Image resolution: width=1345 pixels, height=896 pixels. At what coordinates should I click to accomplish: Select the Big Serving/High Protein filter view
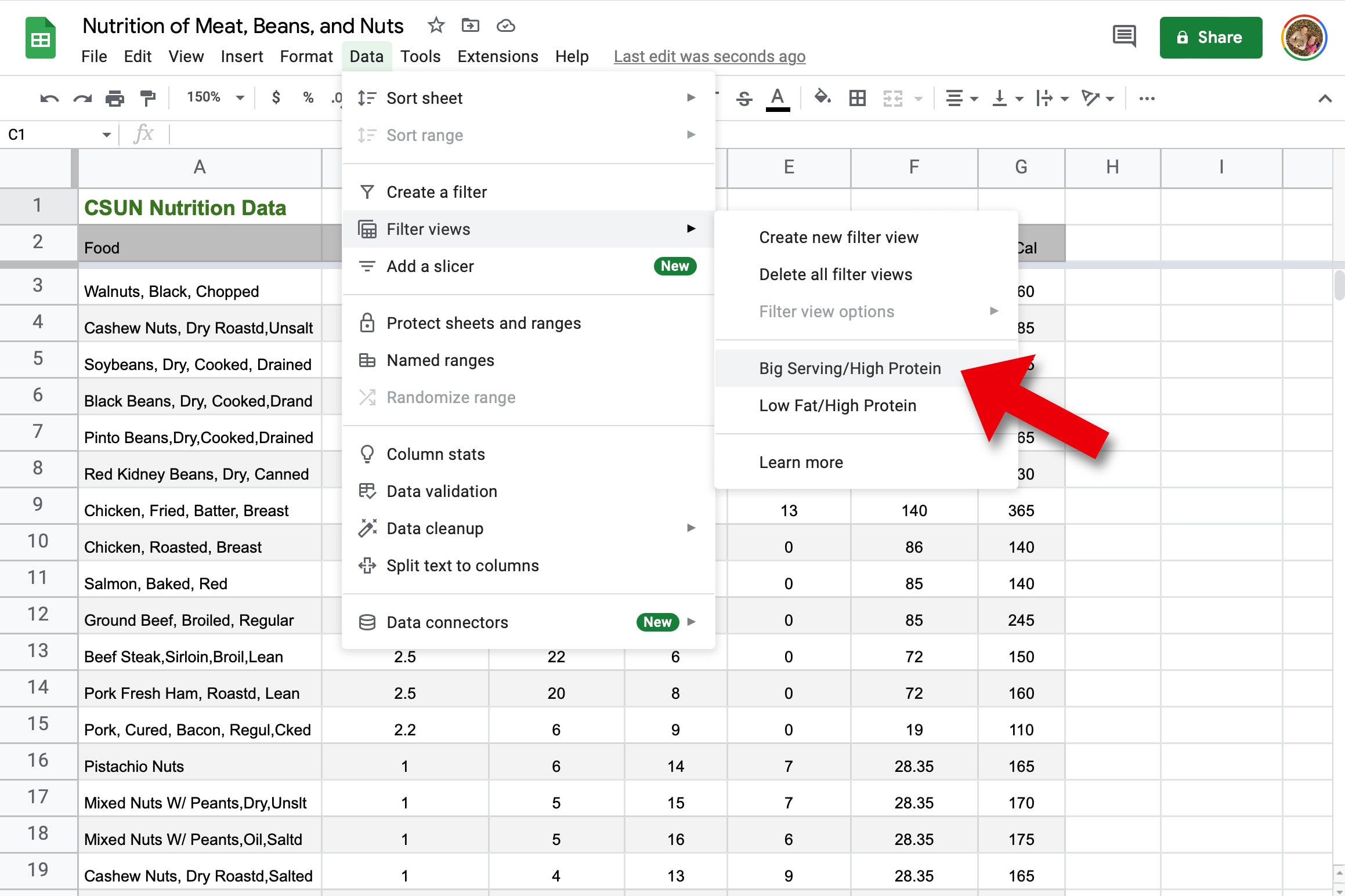coord(849,368)
